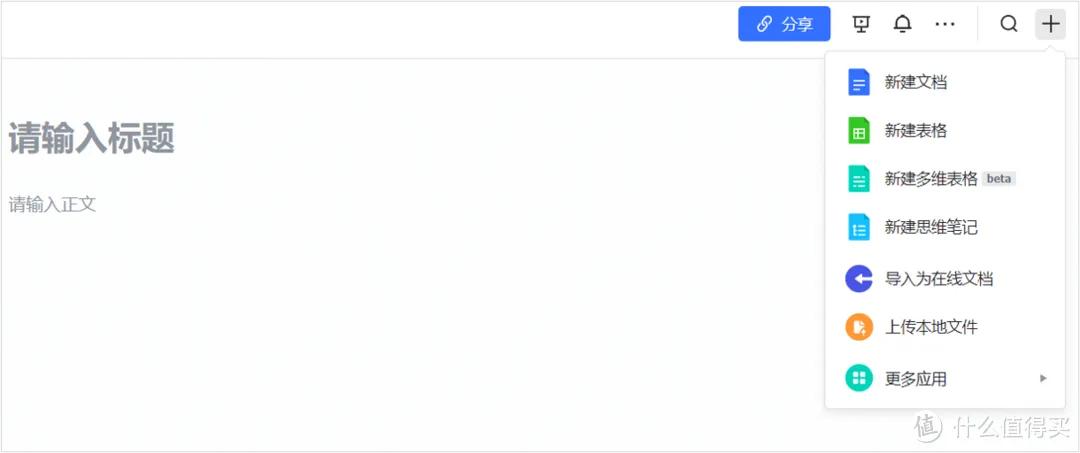
Task: Click the green more apps grid icon
Action: click(x=859, y=378)
